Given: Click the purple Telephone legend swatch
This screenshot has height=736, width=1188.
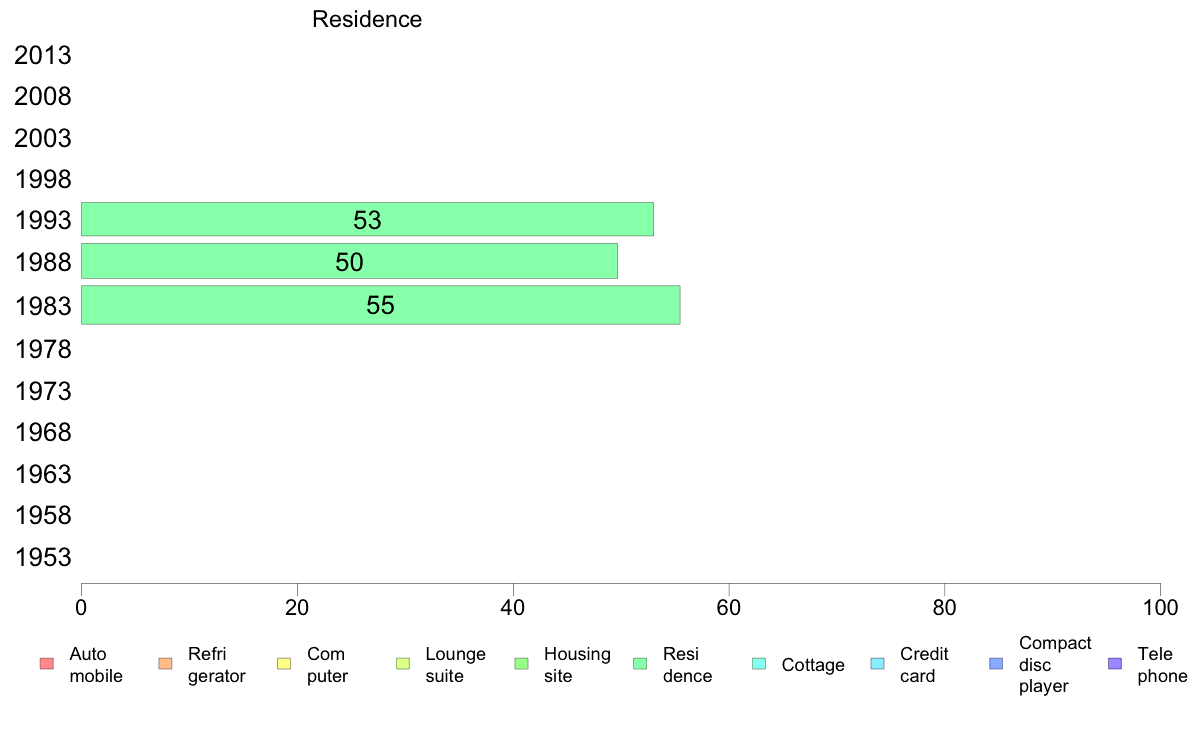Looking at the screenshot, I should tap(1115, 664).
